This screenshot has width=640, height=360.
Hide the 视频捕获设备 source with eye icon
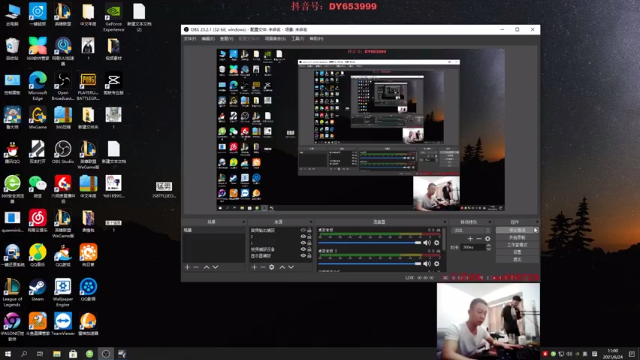click(303, 249)
